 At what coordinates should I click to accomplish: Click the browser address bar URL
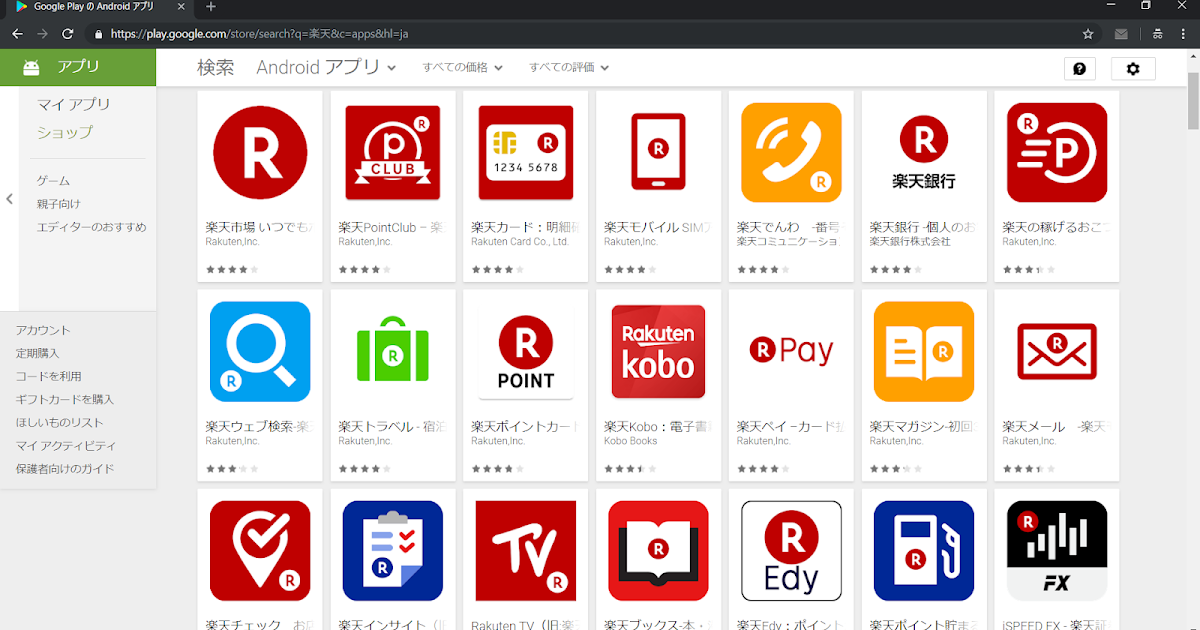tap(260, 33)
